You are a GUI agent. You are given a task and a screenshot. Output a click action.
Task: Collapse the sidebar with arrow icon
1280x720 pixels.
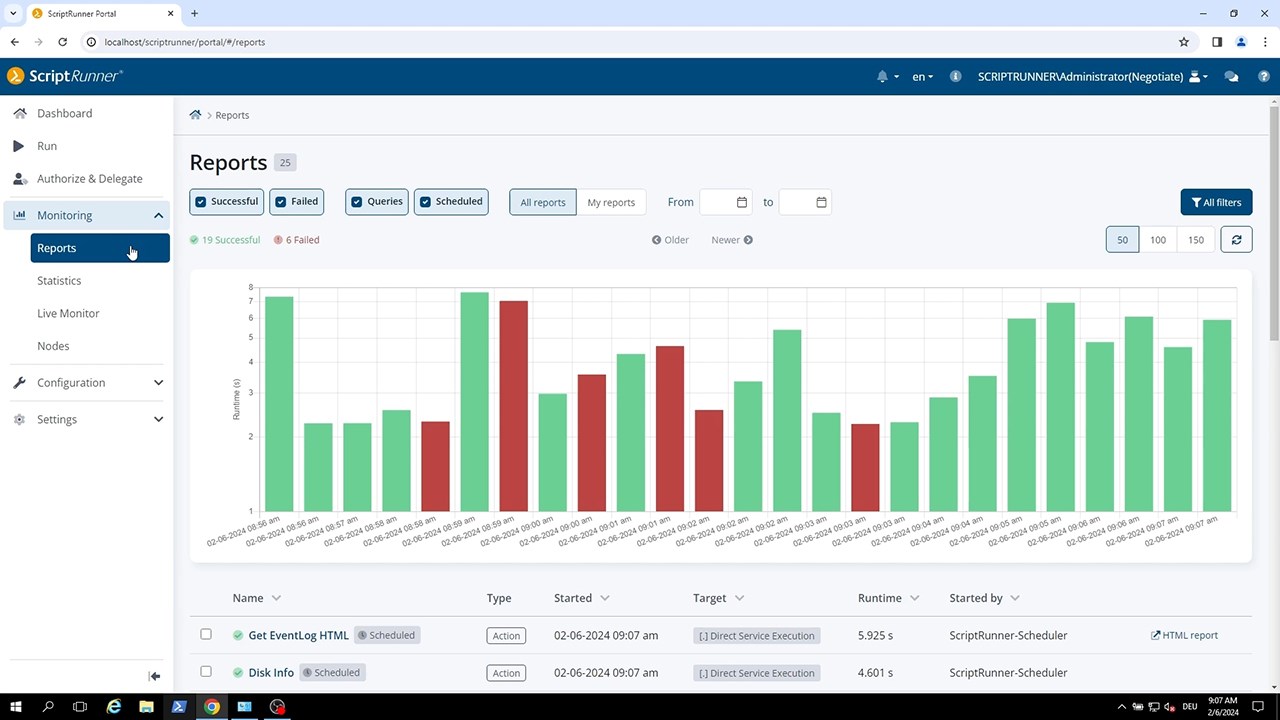point(154,676)
